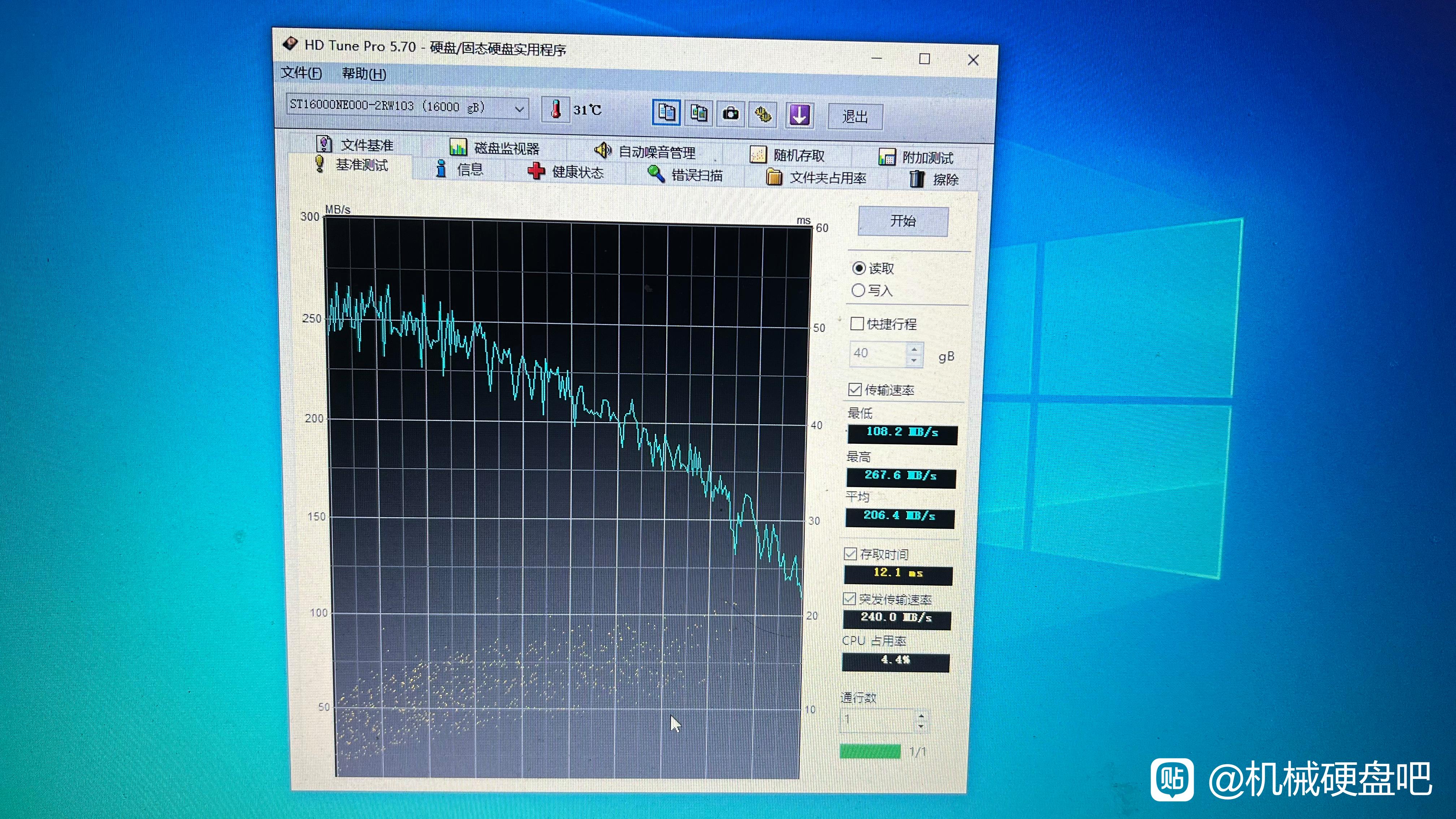Open the 健康状态 tab
The width and height of the screenshot is (1456, 819).
click(x=566, y=171)
